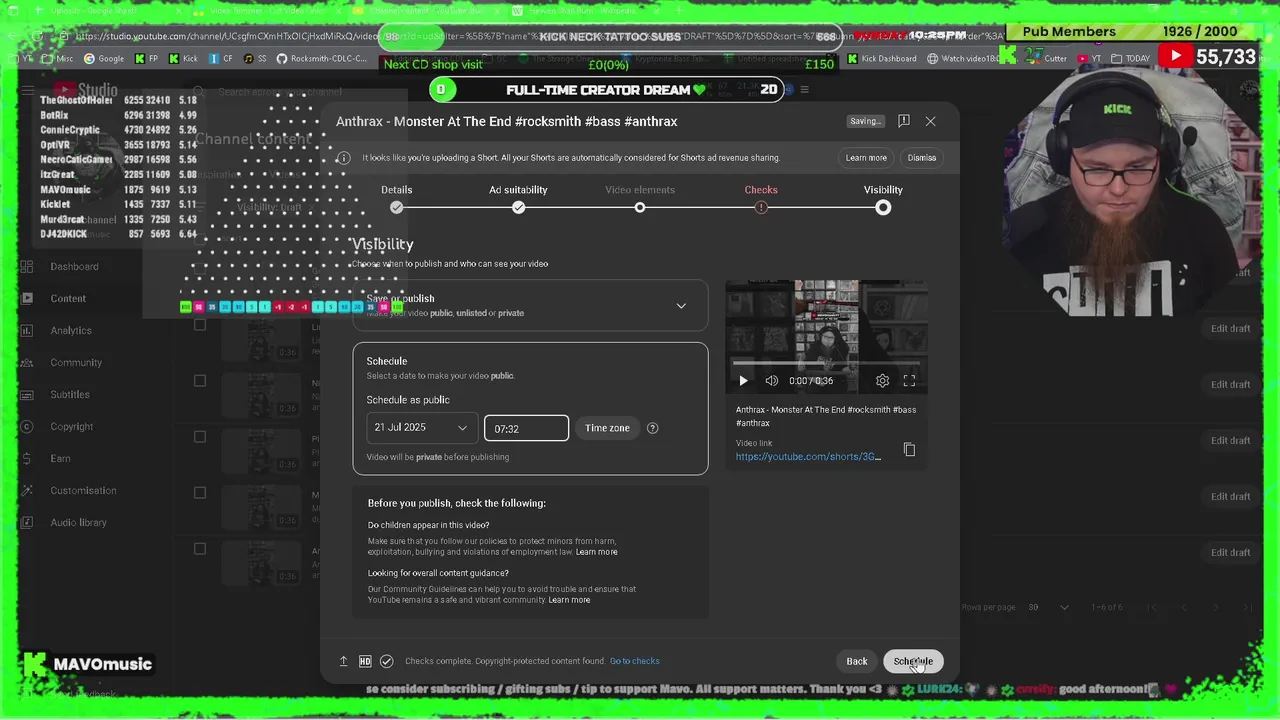Select the Visibility step
The height and width of the screenshot is (720, 1280).
coord(883,198)
